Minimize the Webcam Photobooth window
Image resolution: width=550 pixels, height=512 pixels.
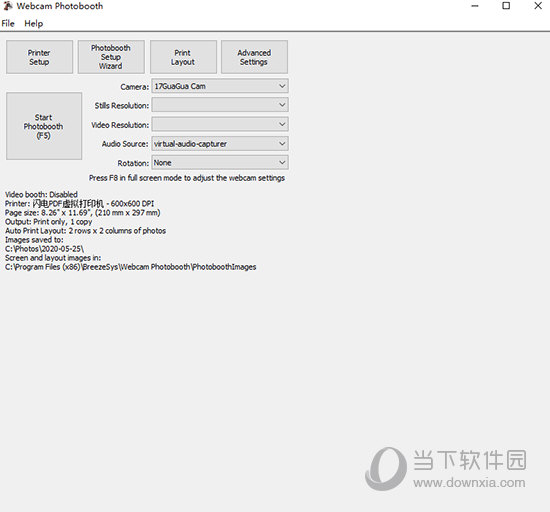point(475,6)
